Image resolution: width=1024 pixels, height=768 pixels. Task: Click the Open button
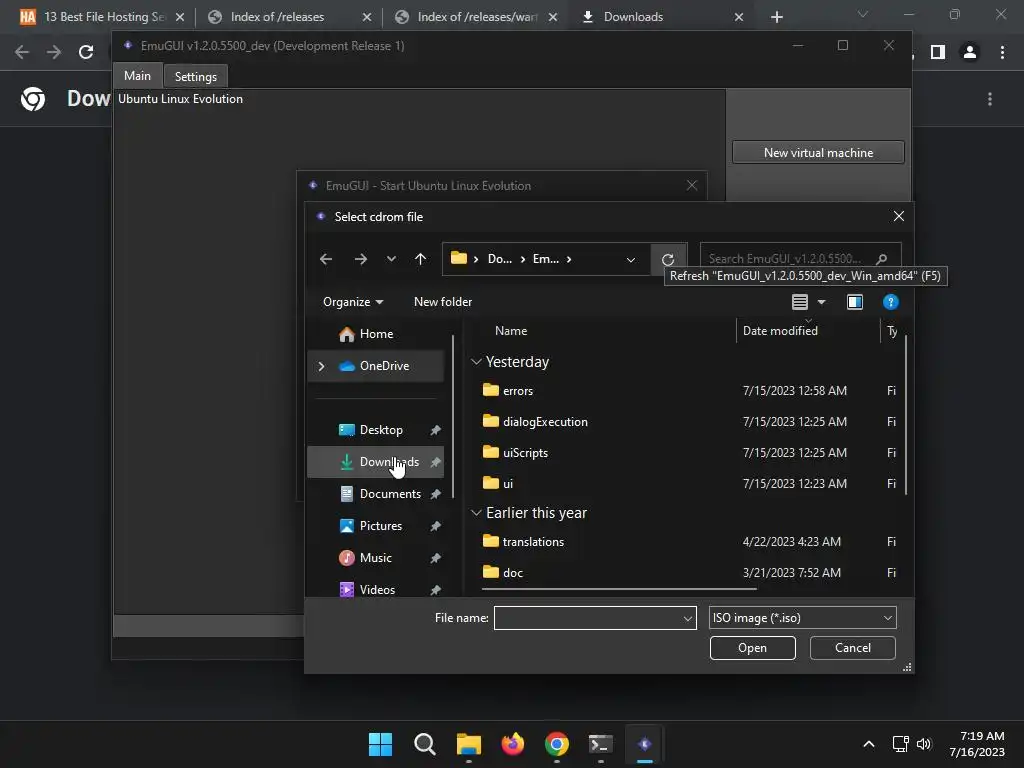752,648
